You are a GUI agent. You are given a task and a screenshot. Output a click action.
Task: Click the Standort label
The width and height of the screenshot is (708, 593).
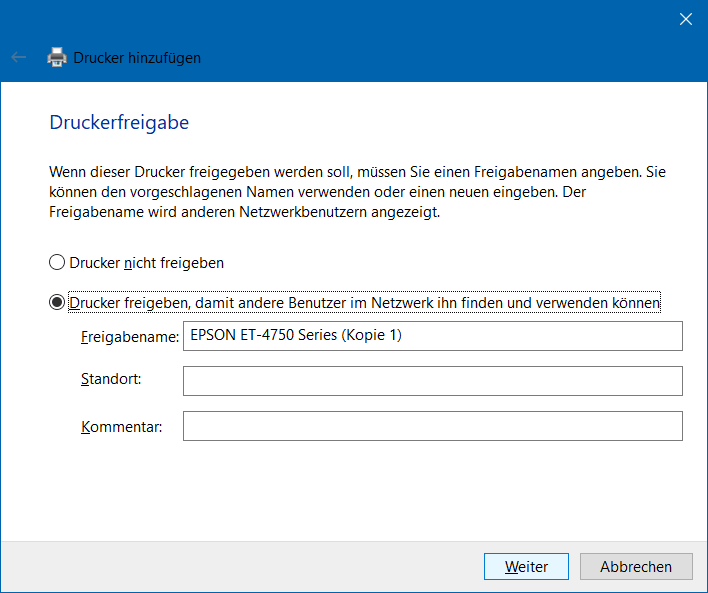click(x=111, y=379)
